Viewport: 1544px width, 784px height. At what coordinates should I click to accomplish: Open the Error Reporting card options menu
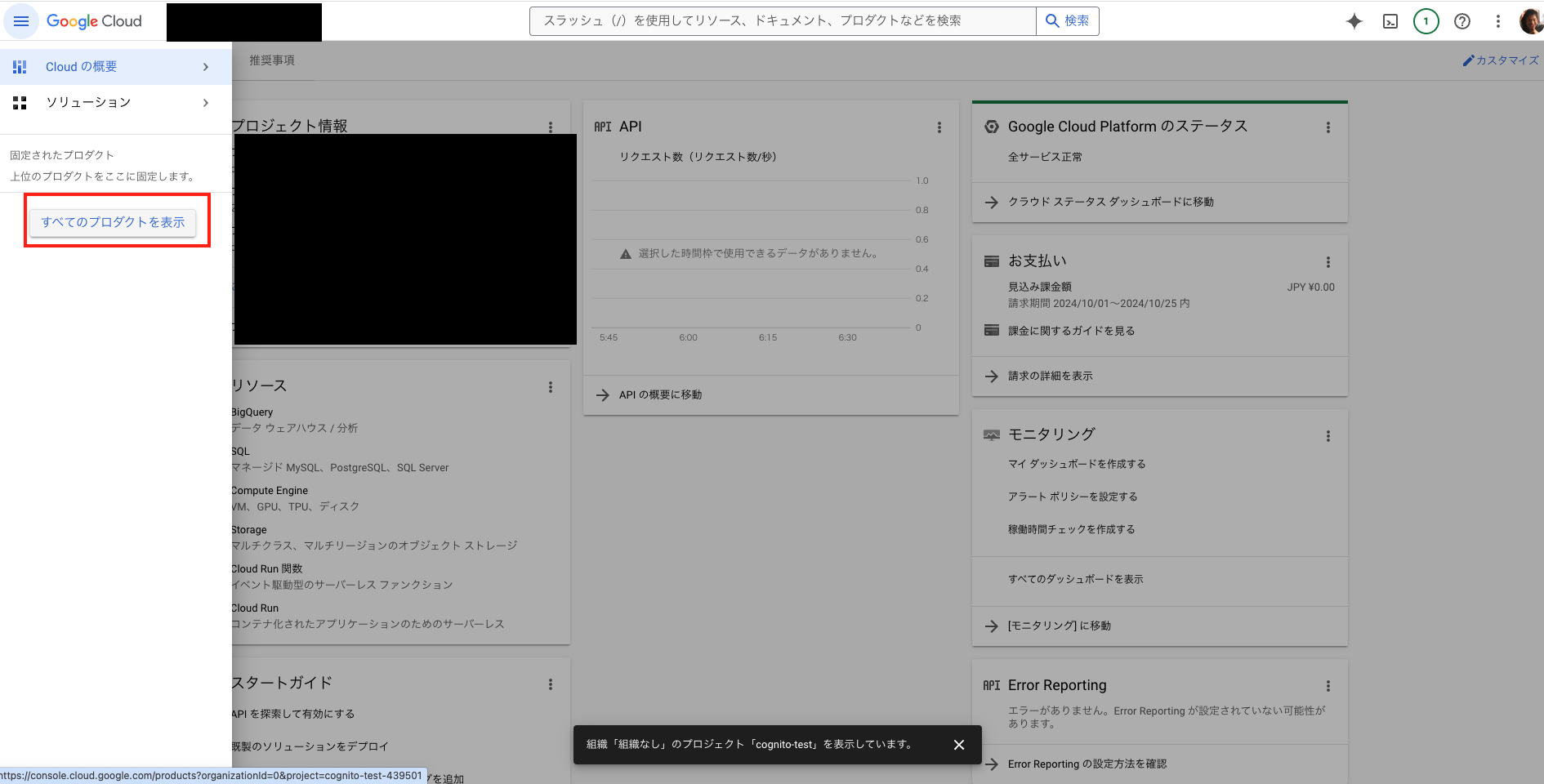coord(1328,686)
